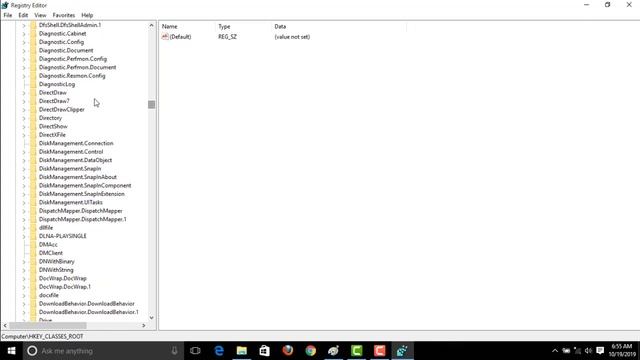Select the DNWithString key
640x360 pixels.
[x=56, y=270]
